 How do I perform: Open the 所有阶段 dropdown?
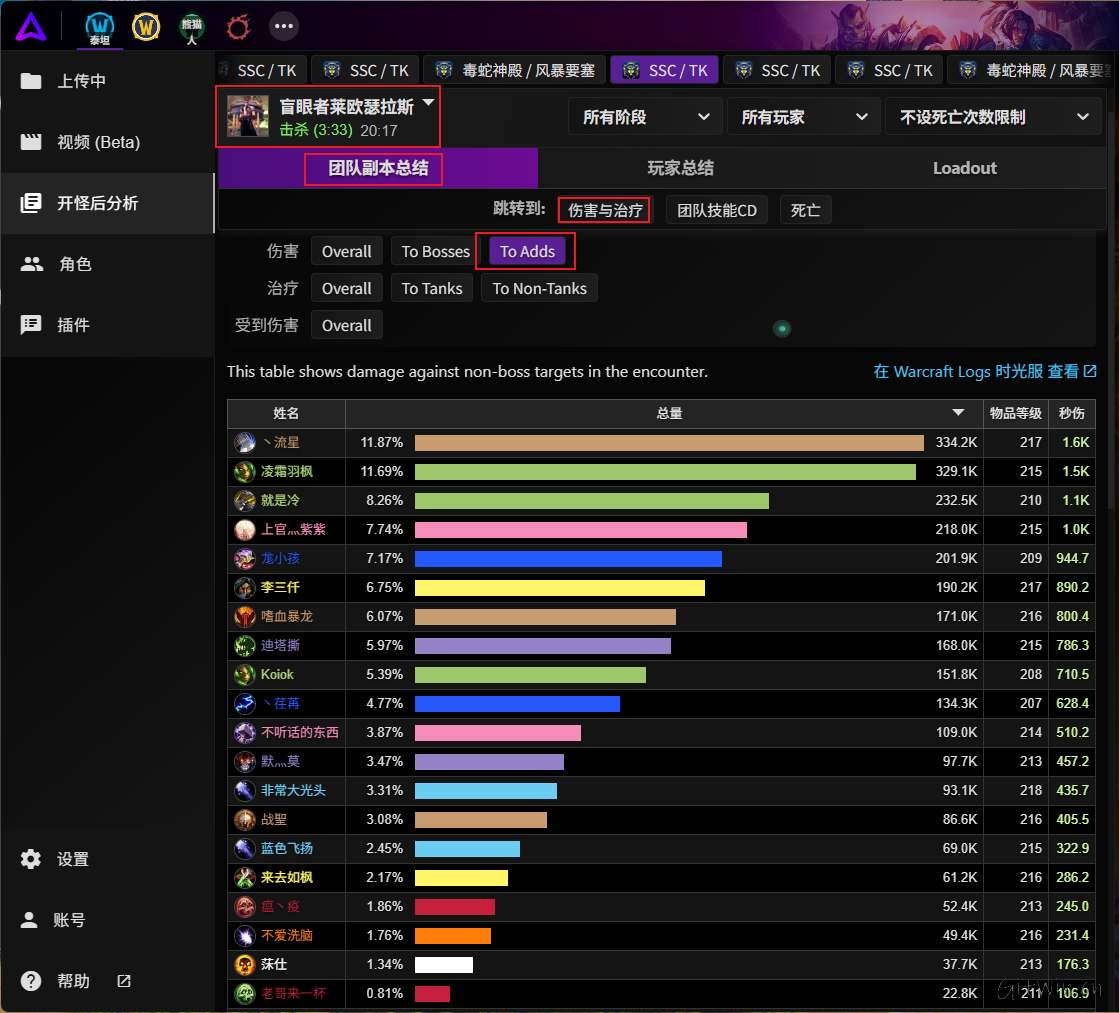click(644, 116)
